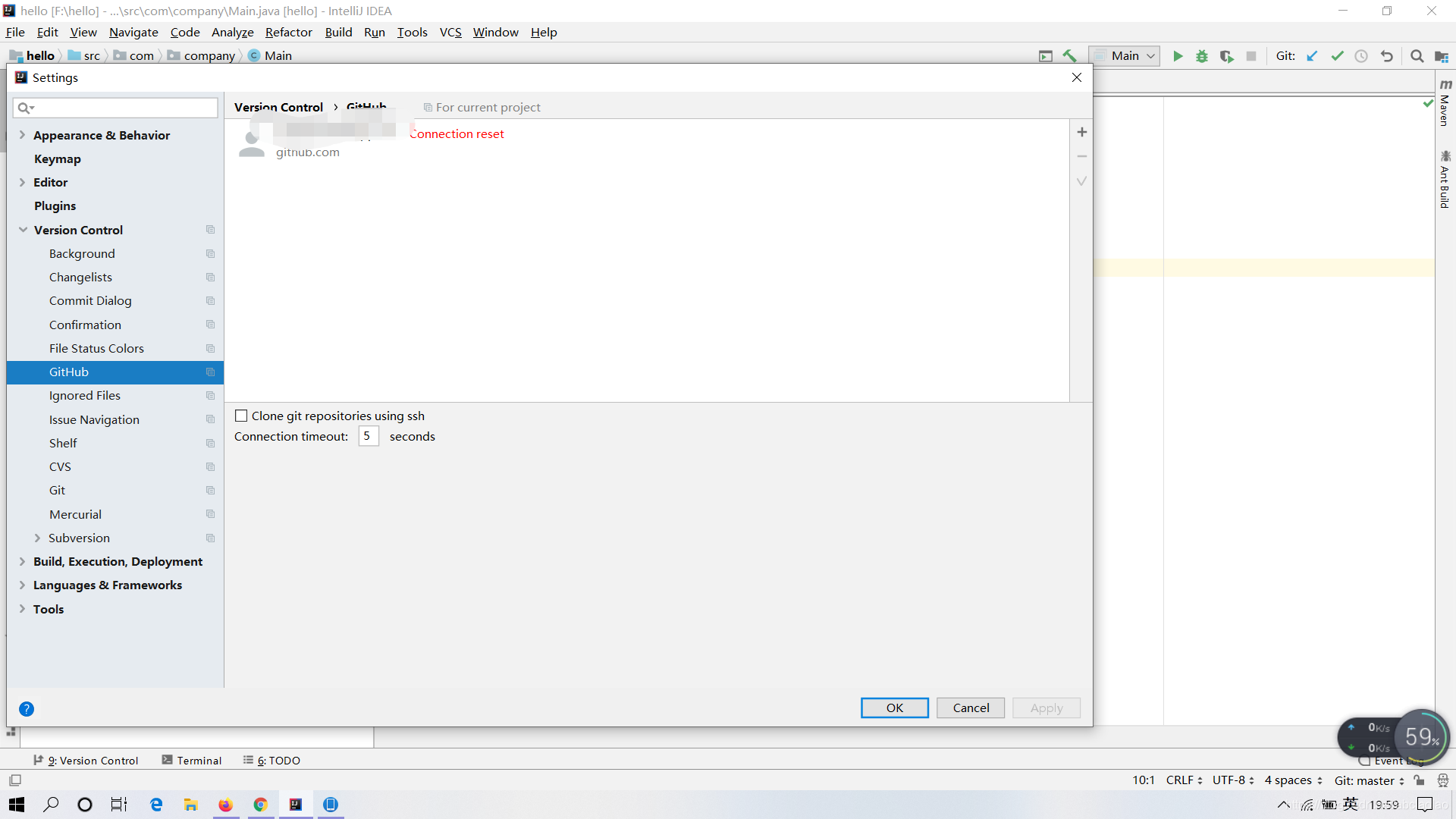1456x819 pixels.
Task: Click the Connection timeout field
Action: tap(369, 436)
